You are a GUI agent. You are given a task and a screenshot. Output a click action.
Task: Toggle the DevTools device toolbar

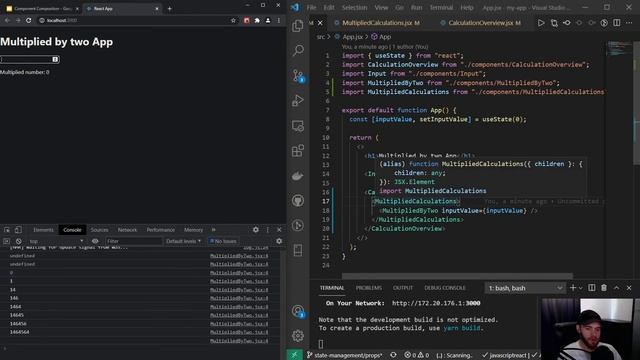(18, 230)
